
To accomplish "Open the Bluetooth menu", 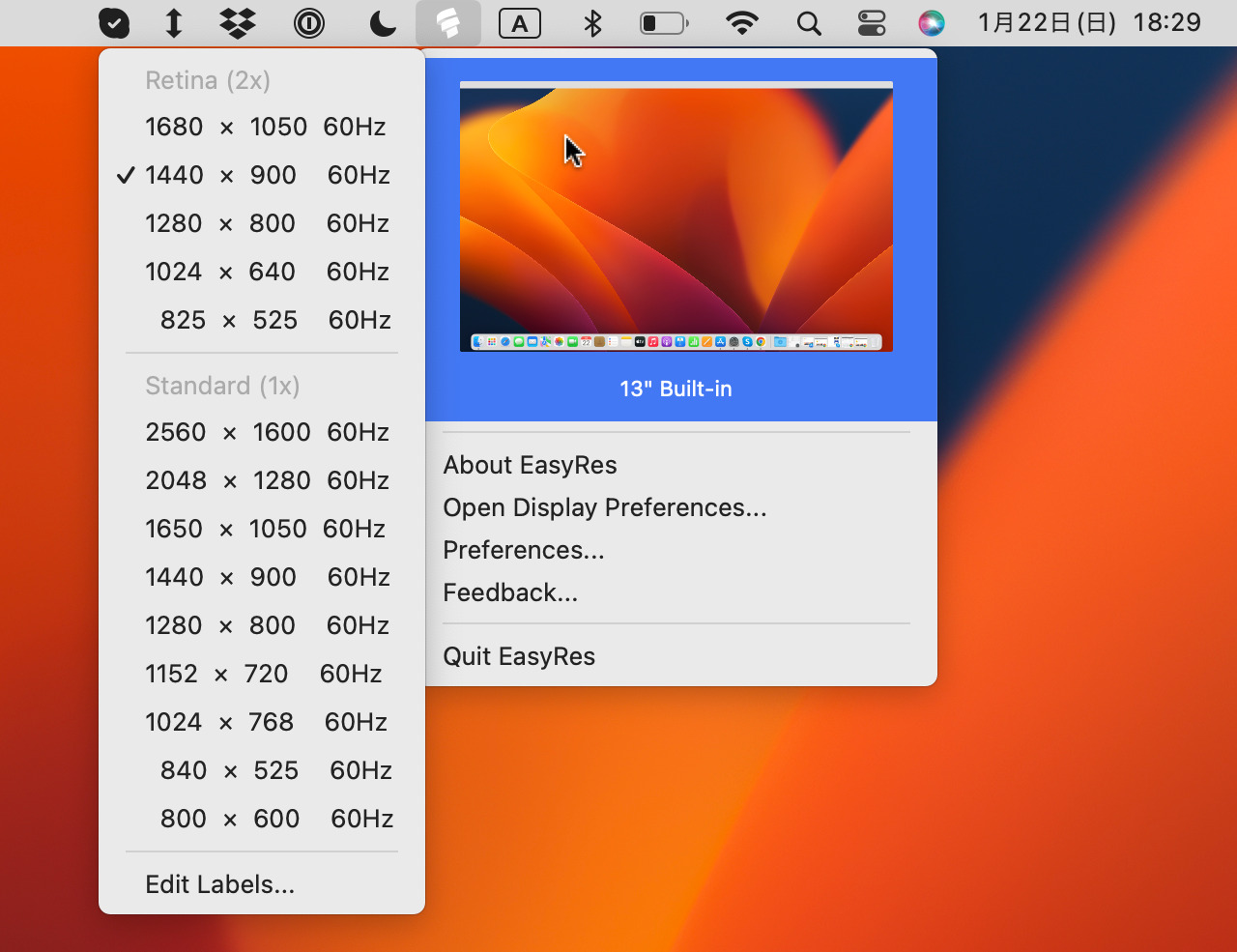I will point(591,22).
